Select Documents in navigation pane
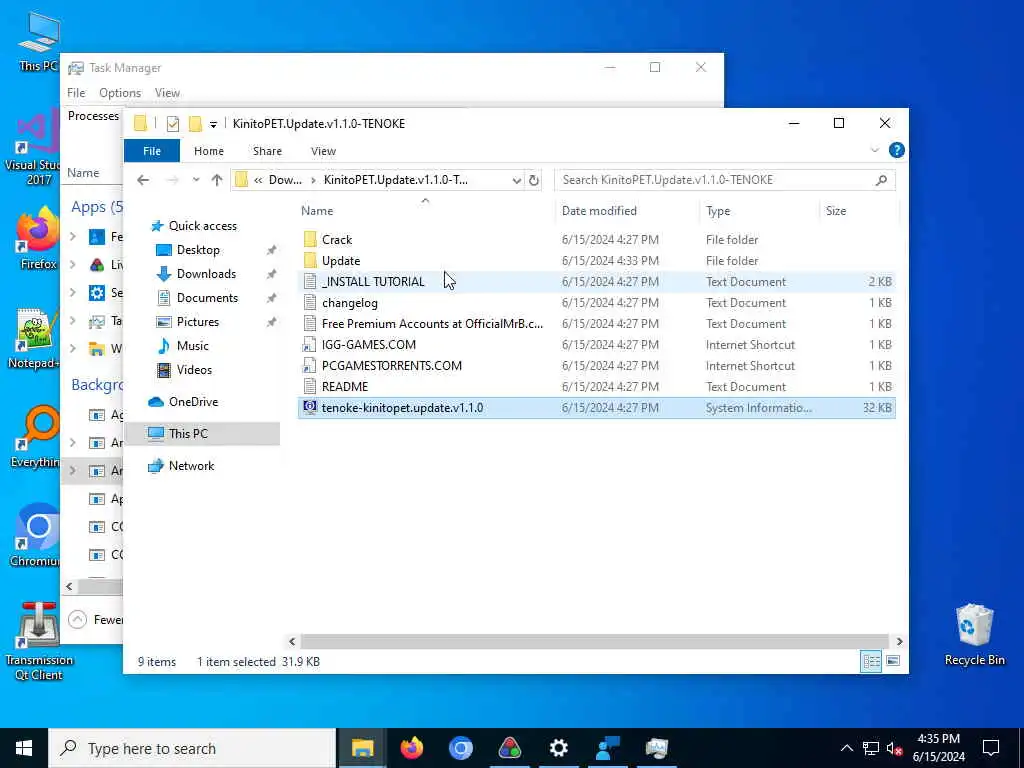Image resolution: width=1024 pixels, height=768 pixels. [x=207, y=298]
